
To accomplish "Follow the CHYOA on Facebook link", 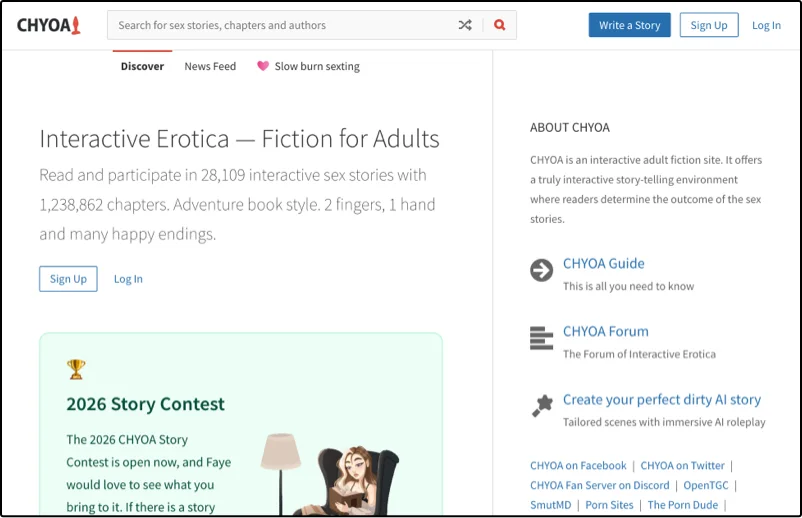I will point(578,465).
